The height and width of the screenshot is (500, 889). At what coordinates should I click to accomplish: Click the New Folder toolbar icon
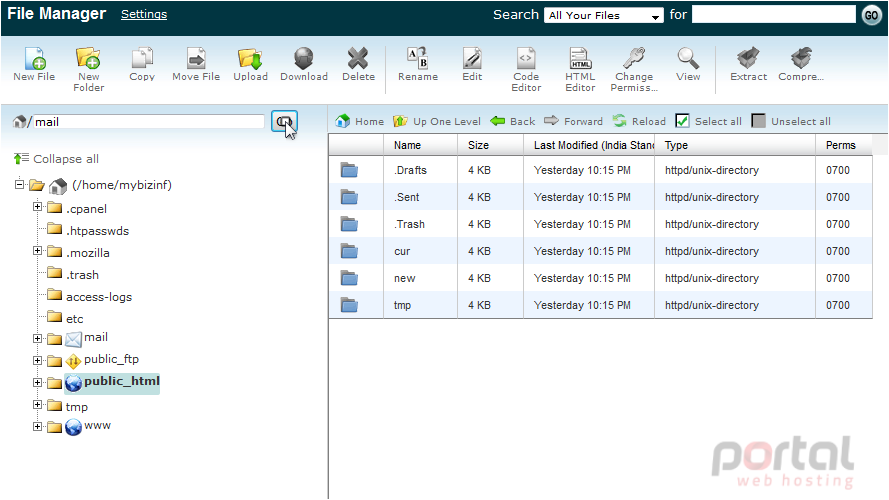click(88, 58)
